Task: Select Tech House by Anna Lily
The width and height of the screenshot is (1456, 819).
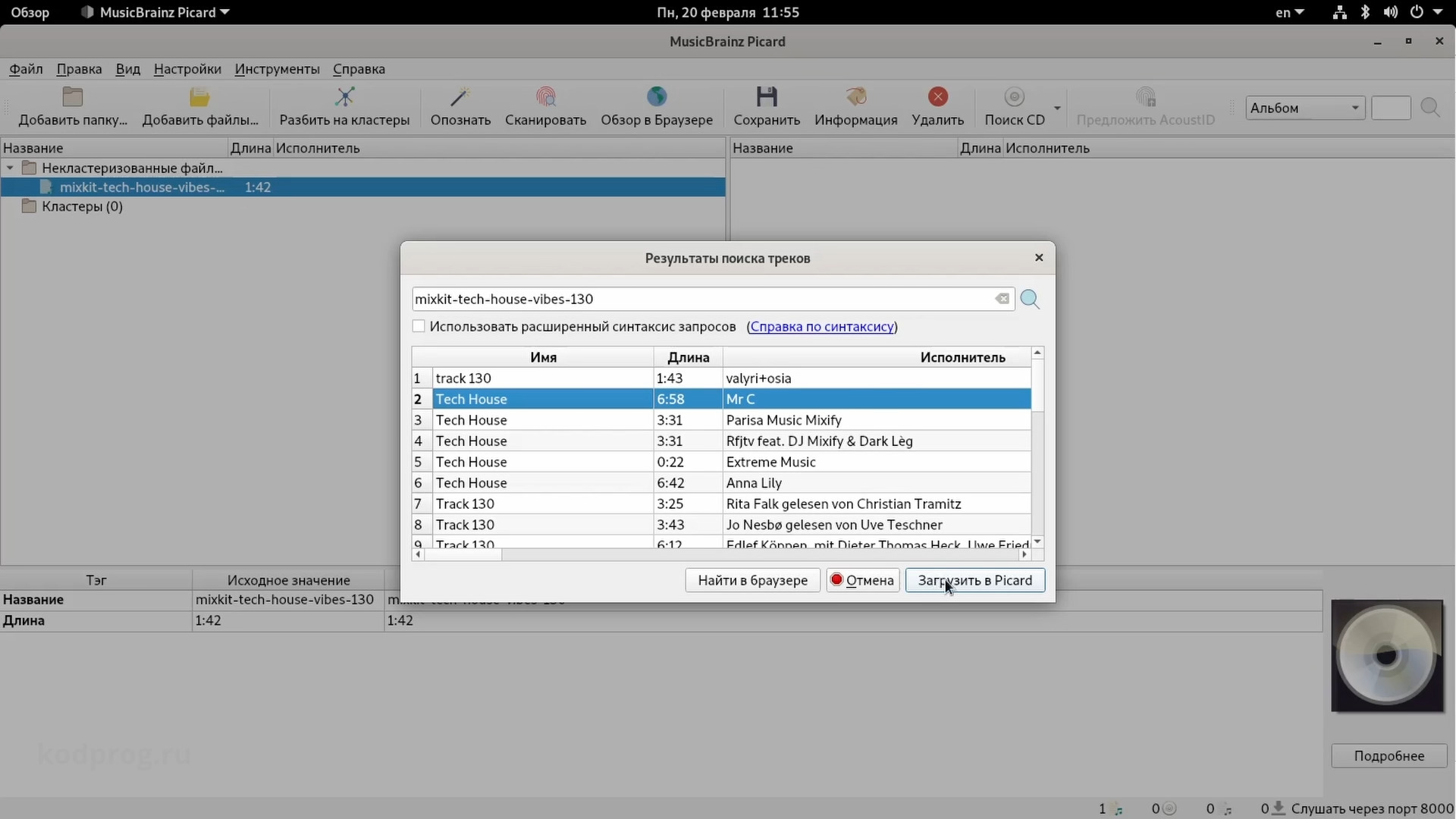Action: click(x=721, y=482)
